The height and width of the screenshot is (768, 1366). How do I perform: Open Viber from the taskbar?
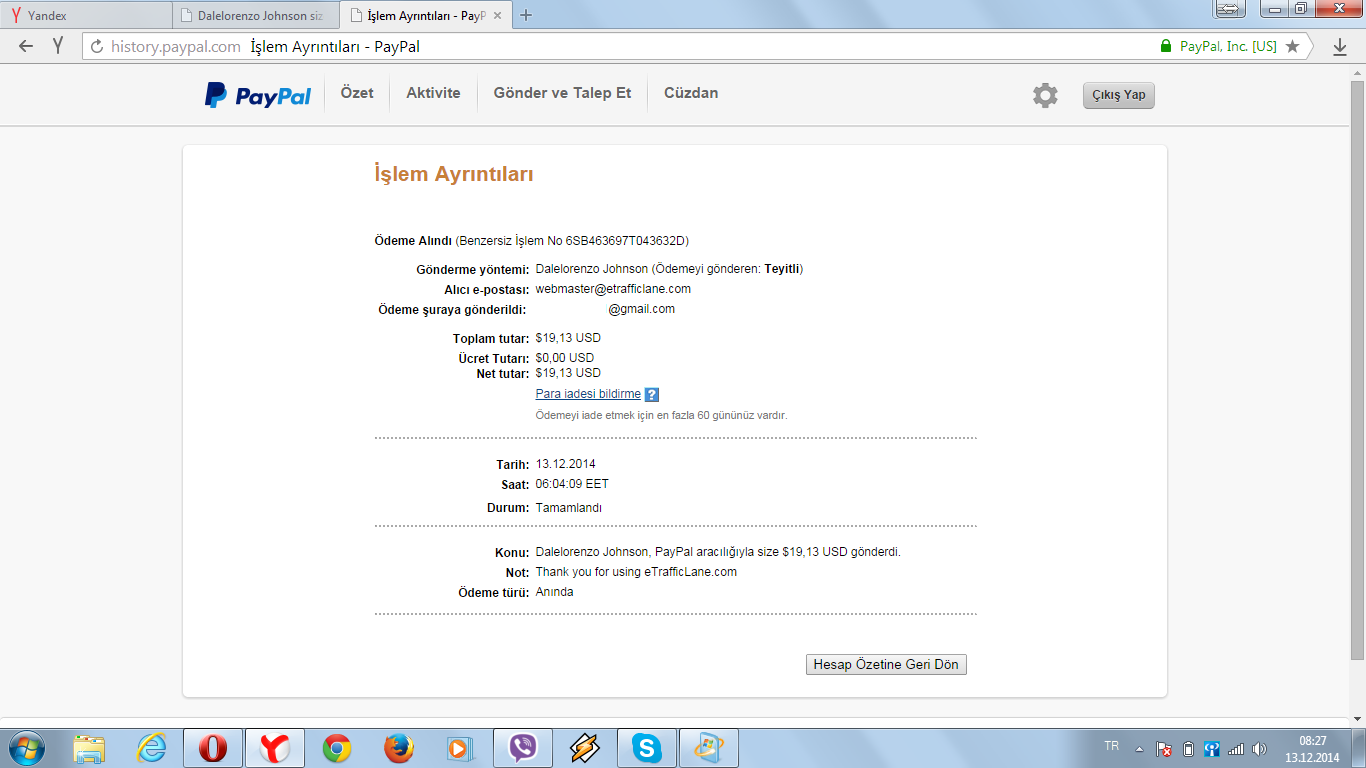(x=522, y=748)
